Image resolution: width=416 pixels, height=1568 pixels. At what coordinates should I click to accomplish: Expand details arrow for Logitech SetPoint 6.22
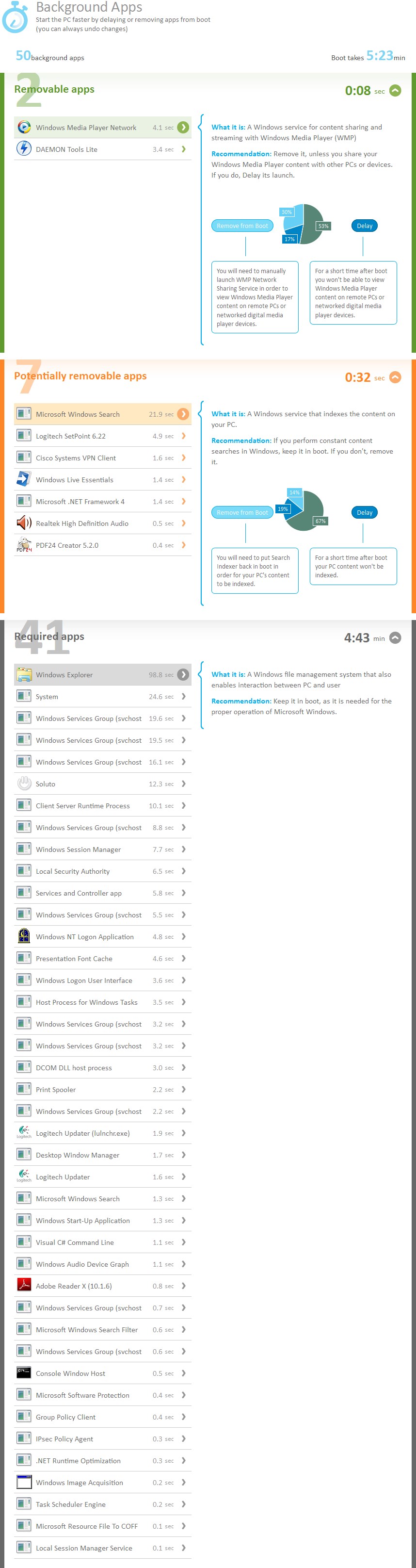tap(183, 436)
